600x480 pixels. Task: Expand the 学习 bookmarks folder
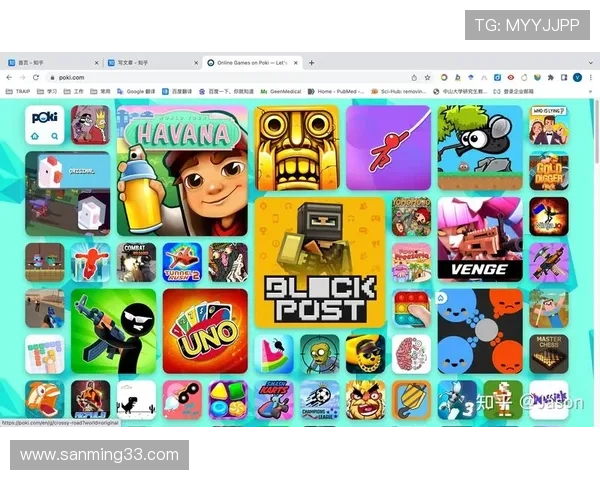tap(47, 91)
